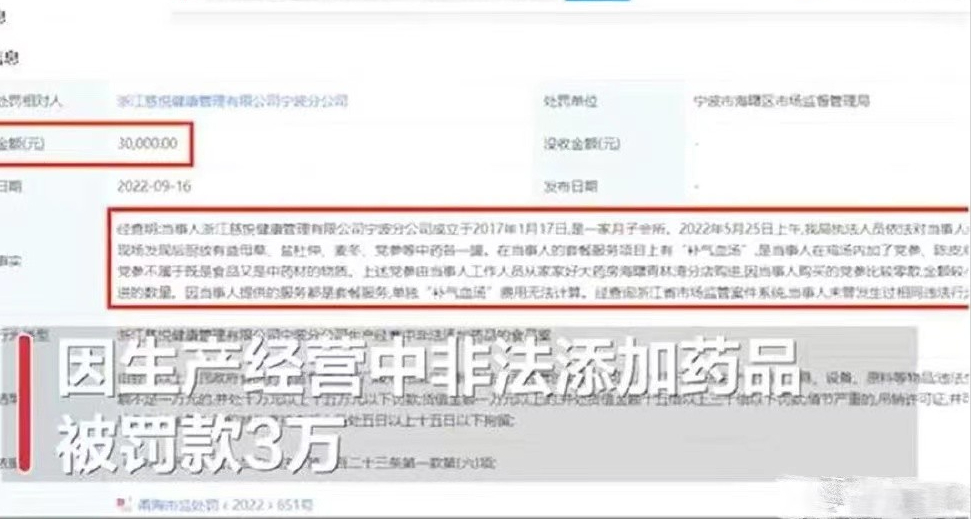Click the 第一百二十三条第一款 legal basis text

pyautogui.click(x=421, y=462)
